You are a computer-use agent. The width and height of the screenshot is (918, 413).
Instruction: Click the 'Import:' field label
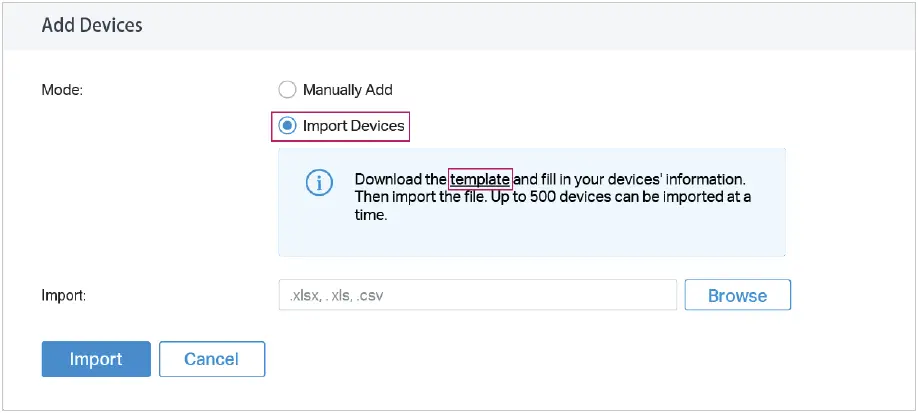click(63, 296)
